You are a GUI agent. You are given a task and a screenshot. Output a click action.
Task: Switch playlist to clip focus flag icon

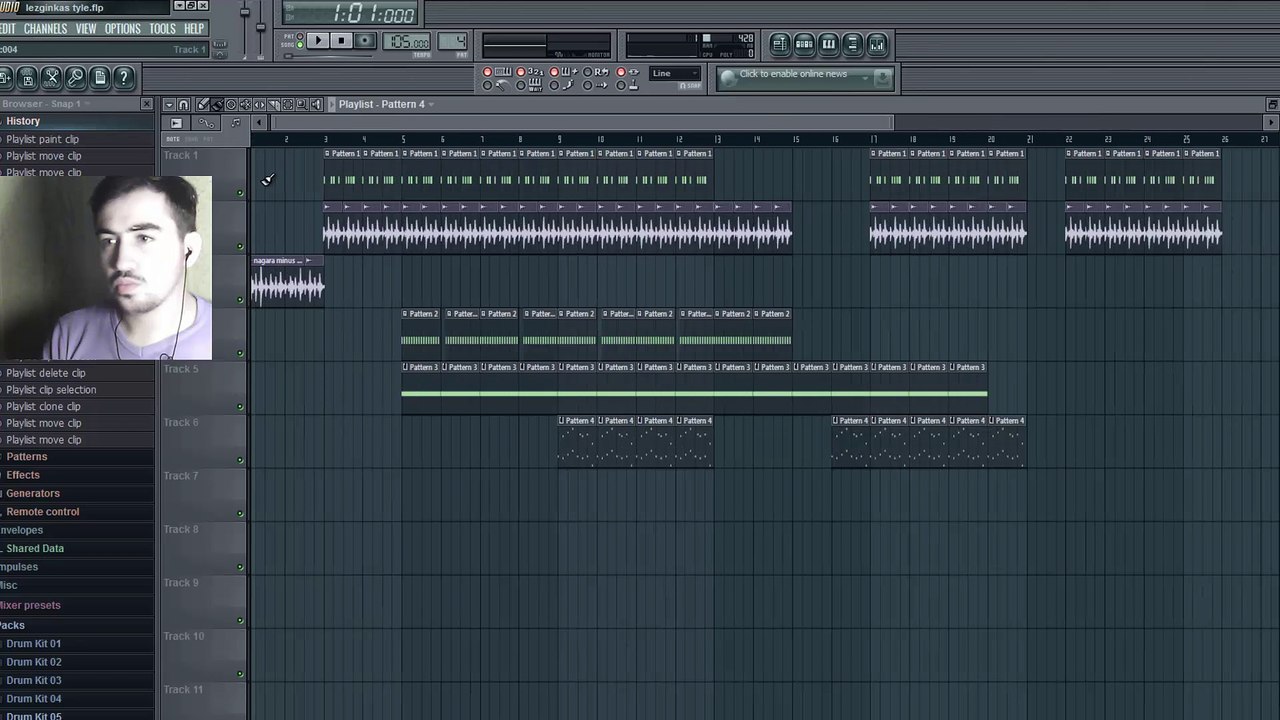[x=175, y=123]
